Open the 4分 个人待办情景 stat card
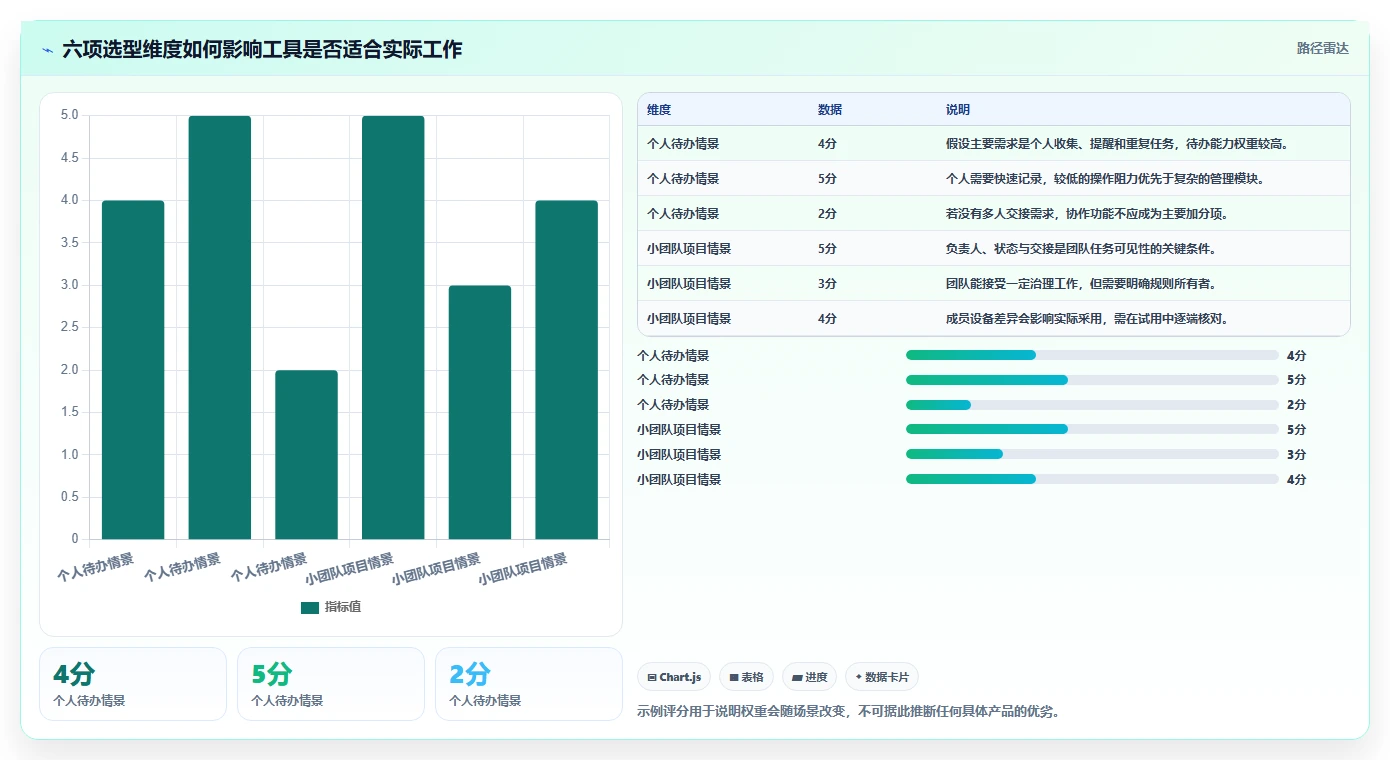 [133, 684]
